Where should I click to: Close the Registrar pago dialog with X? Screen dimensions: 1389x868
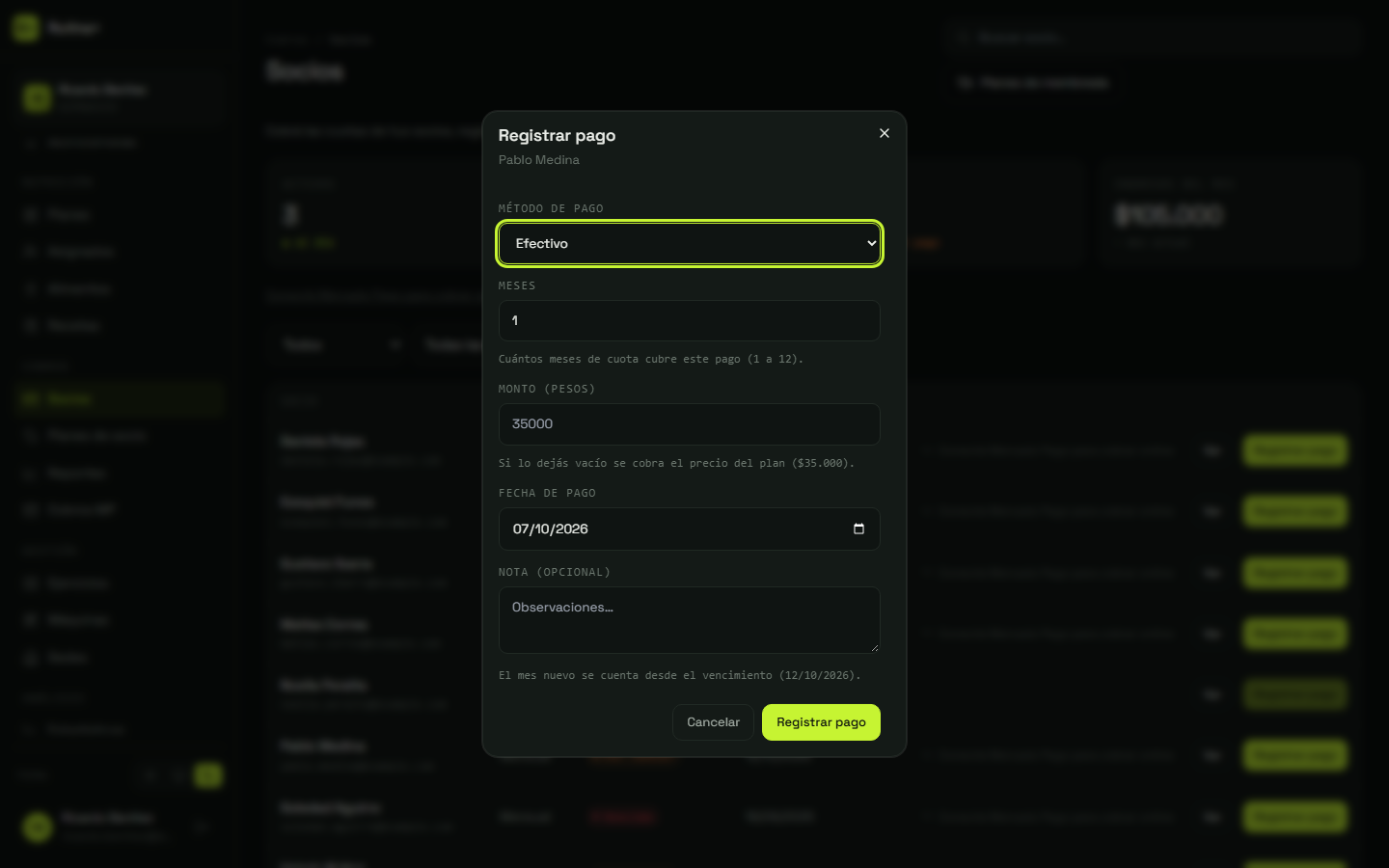(885, 133)
